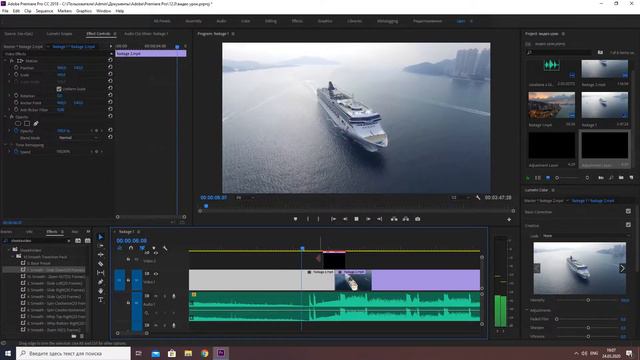
Task: Expand the Scale property
Action: tap(10, 75)
